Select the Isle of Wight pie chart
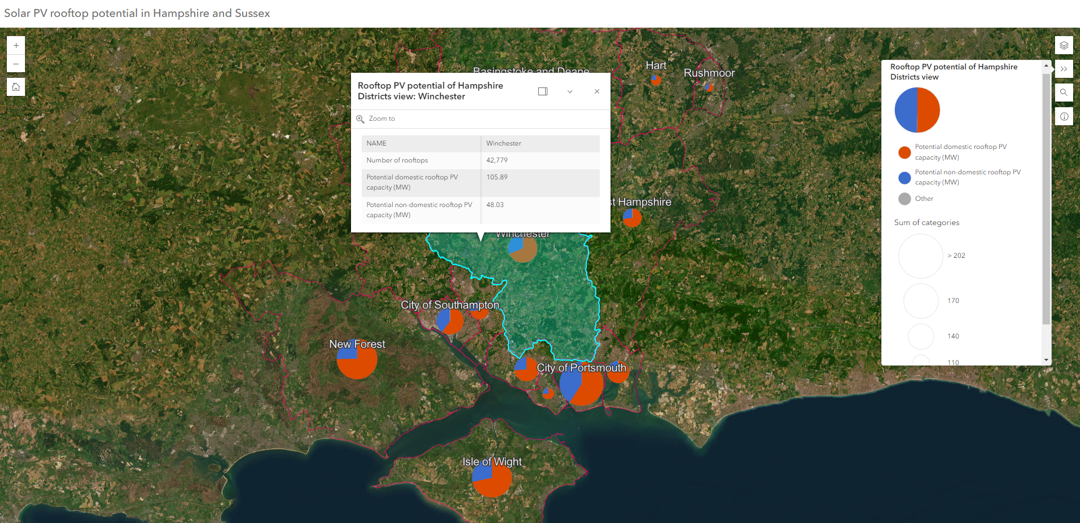The height and width of the screenshot is (523, 1080). coord(492,479)
